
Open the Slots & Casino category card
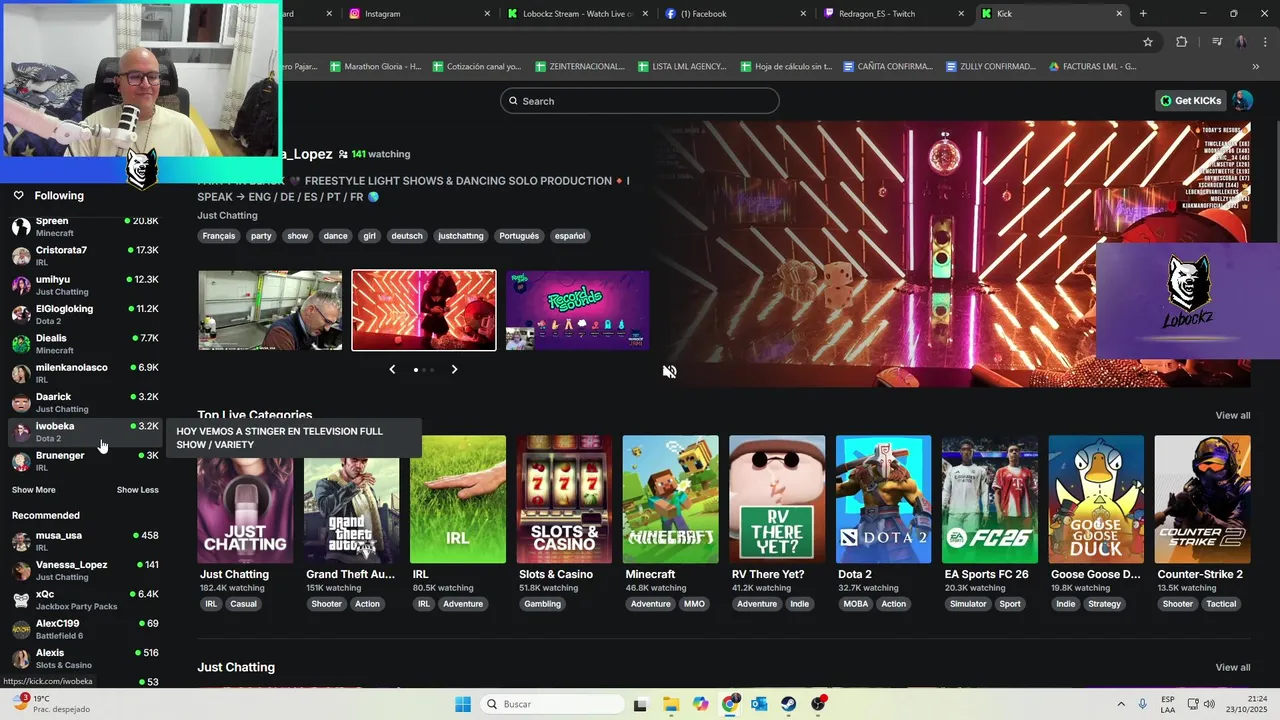click(x=564, y=499)
